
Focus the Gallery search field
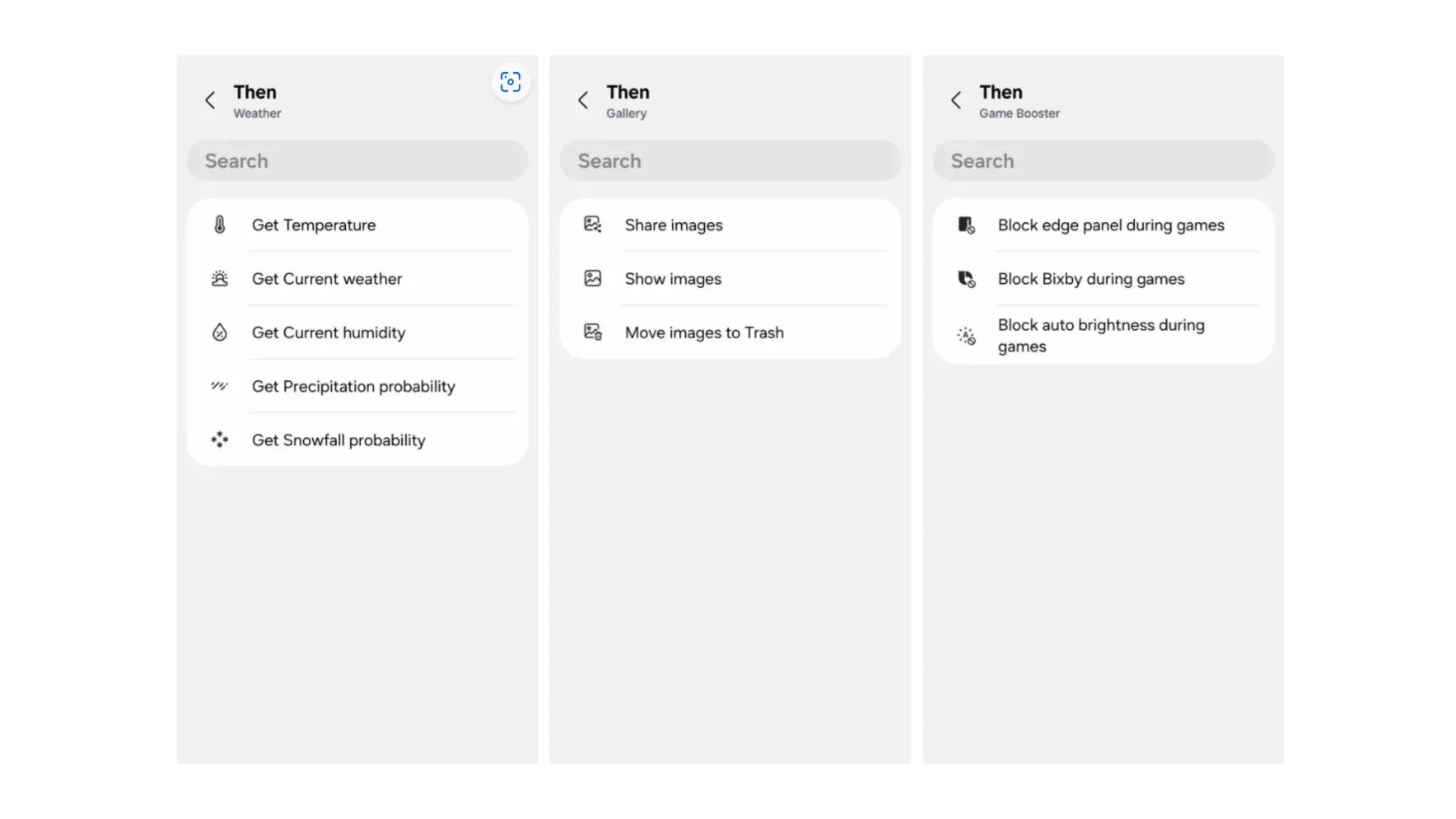coord(730,161)
